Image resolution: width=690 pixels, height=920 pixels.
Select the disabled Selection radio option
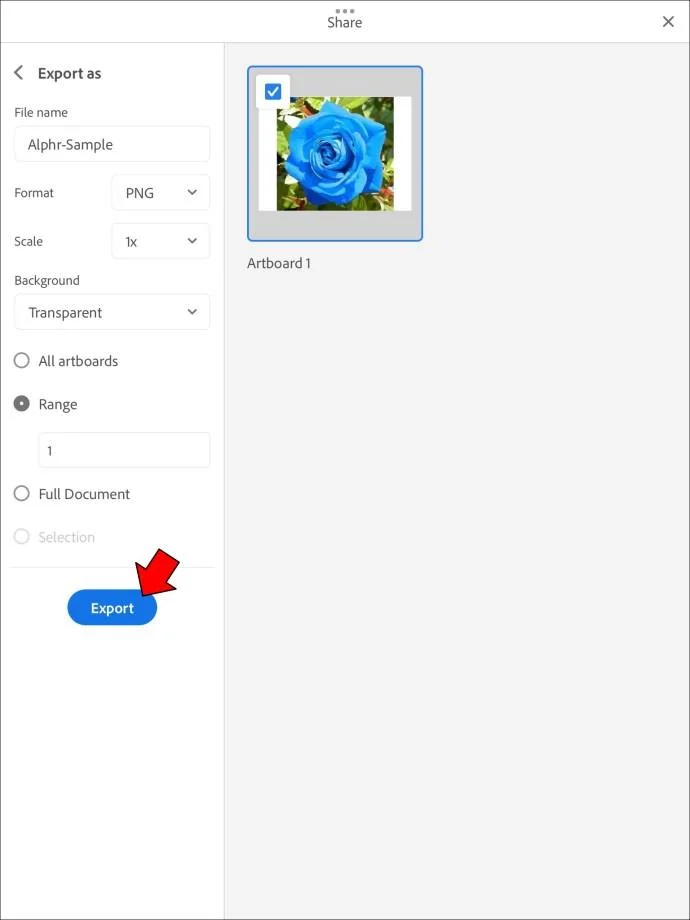pos(22,536)
